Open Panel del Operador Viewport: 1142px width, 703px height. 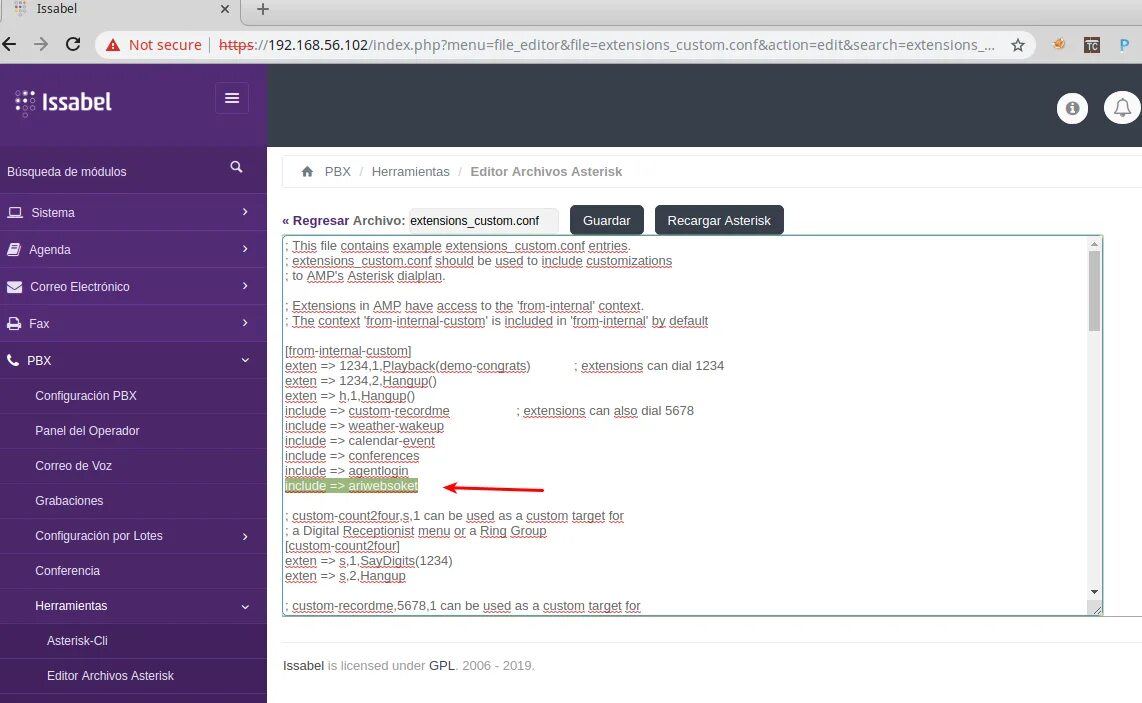tap(87, 431)
